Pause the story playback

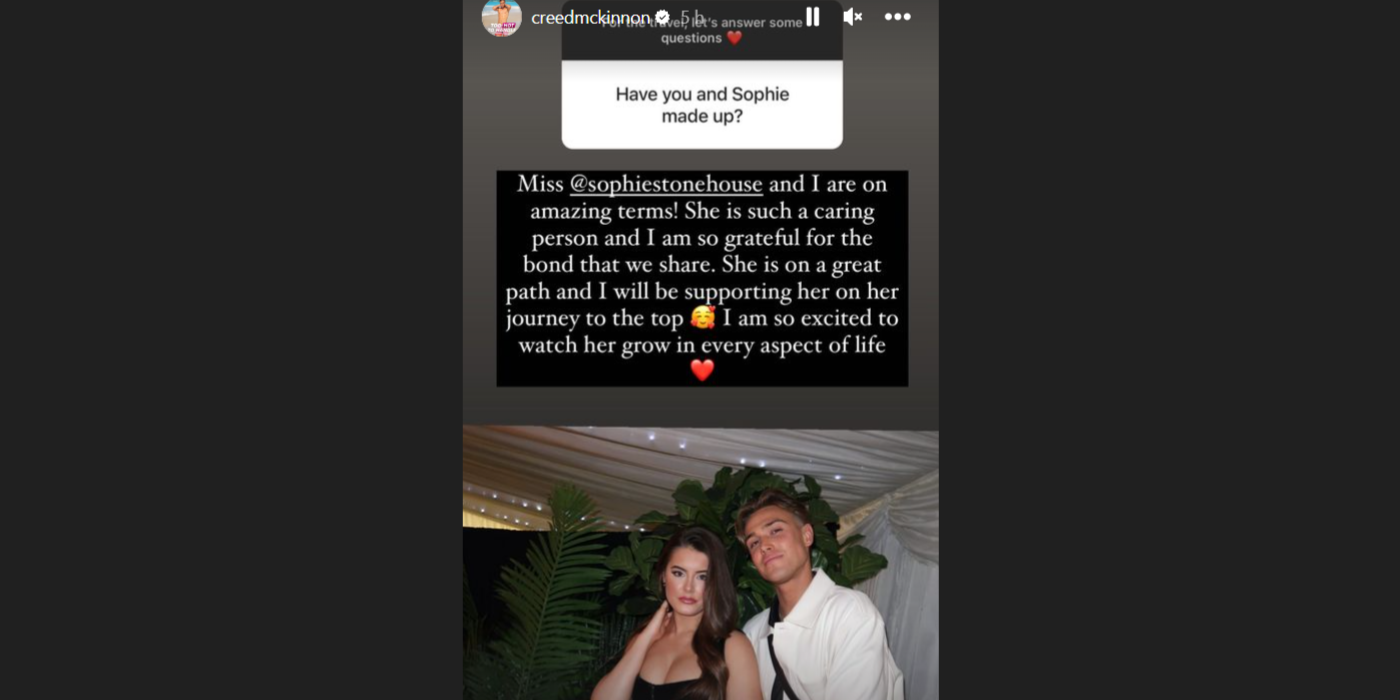coord(812,17)
